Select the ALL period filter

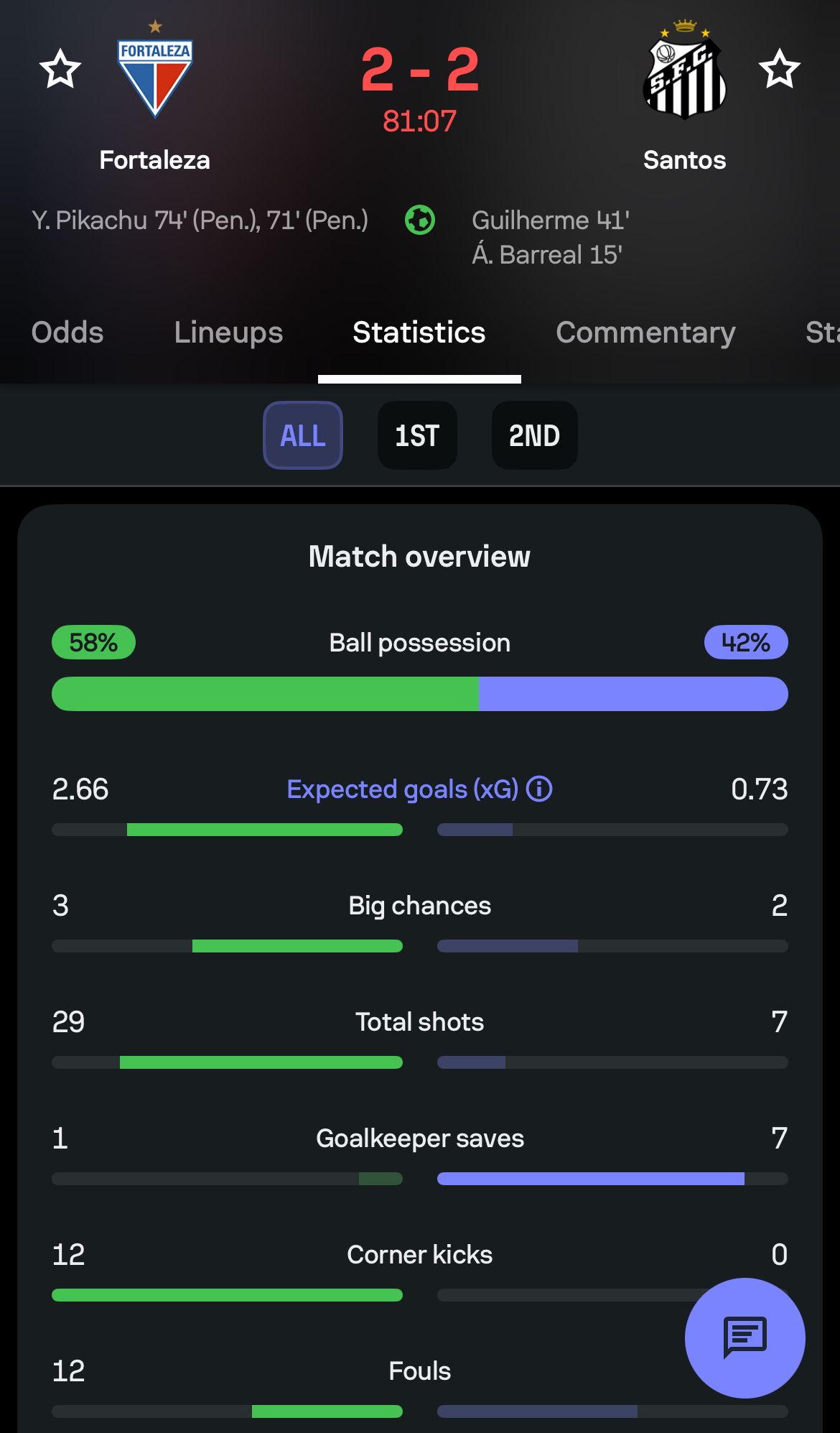coord(303,435)
